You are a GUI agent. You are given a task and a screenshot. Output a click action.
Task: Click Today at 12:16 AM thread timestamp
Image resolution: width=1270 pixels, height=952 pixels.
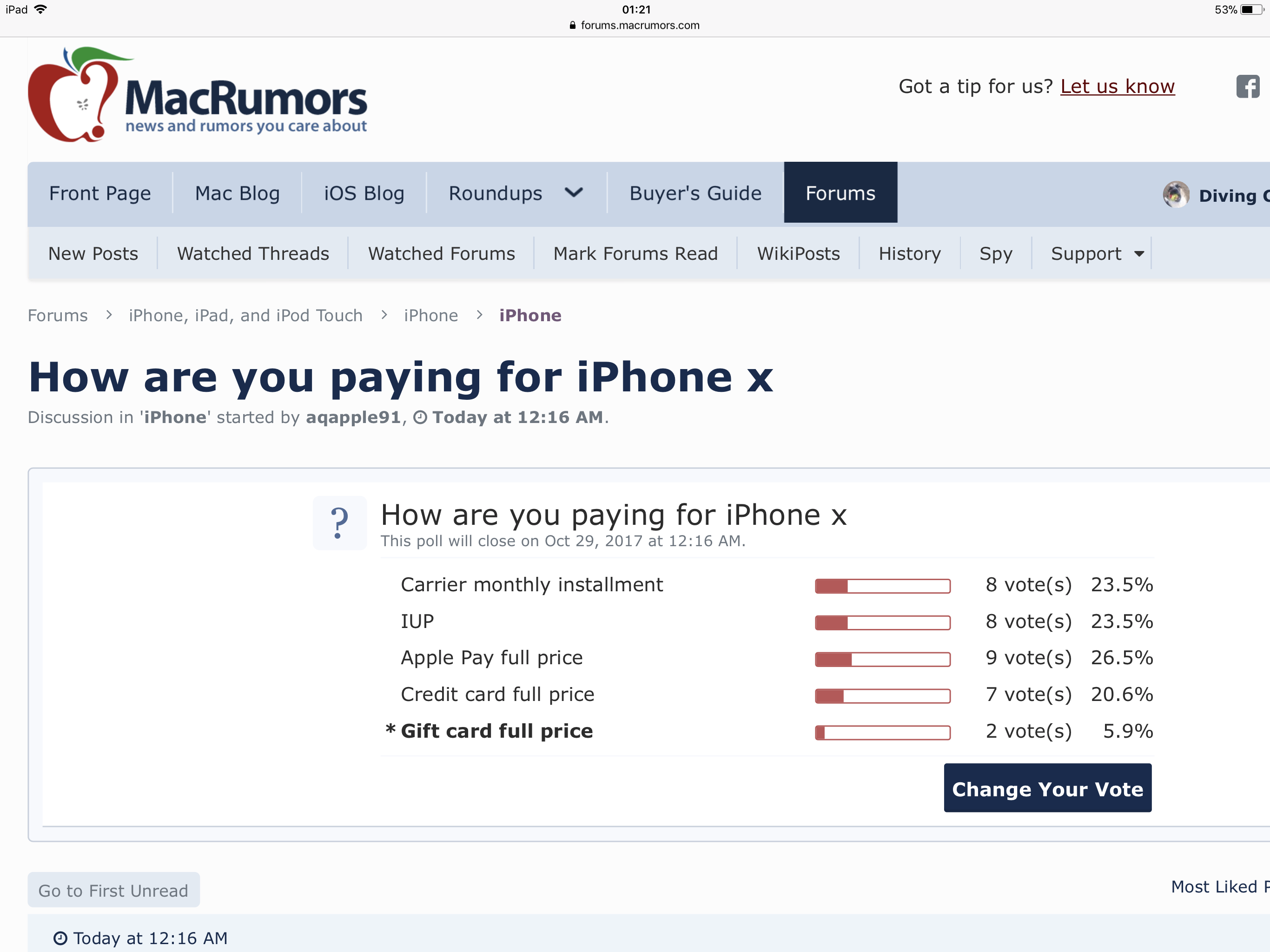[518, 417]
